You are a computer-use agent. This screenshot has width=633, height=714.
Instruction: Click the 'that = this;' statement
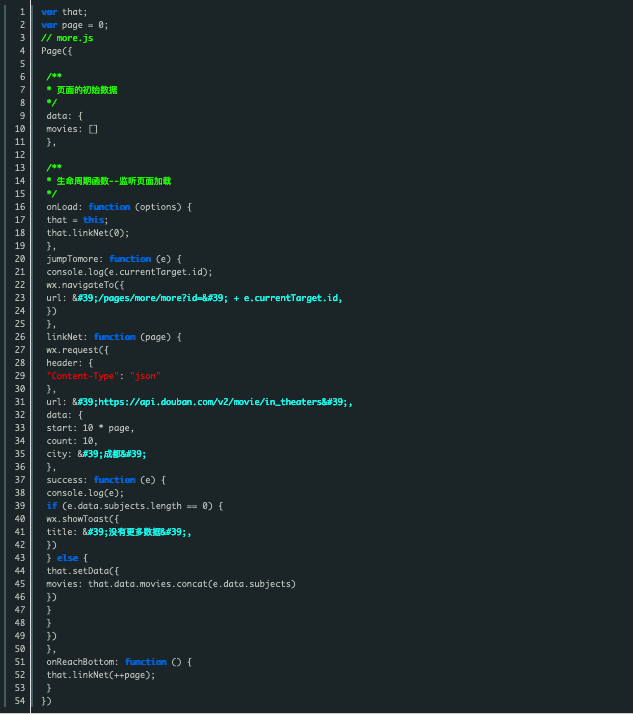(77, 220)
